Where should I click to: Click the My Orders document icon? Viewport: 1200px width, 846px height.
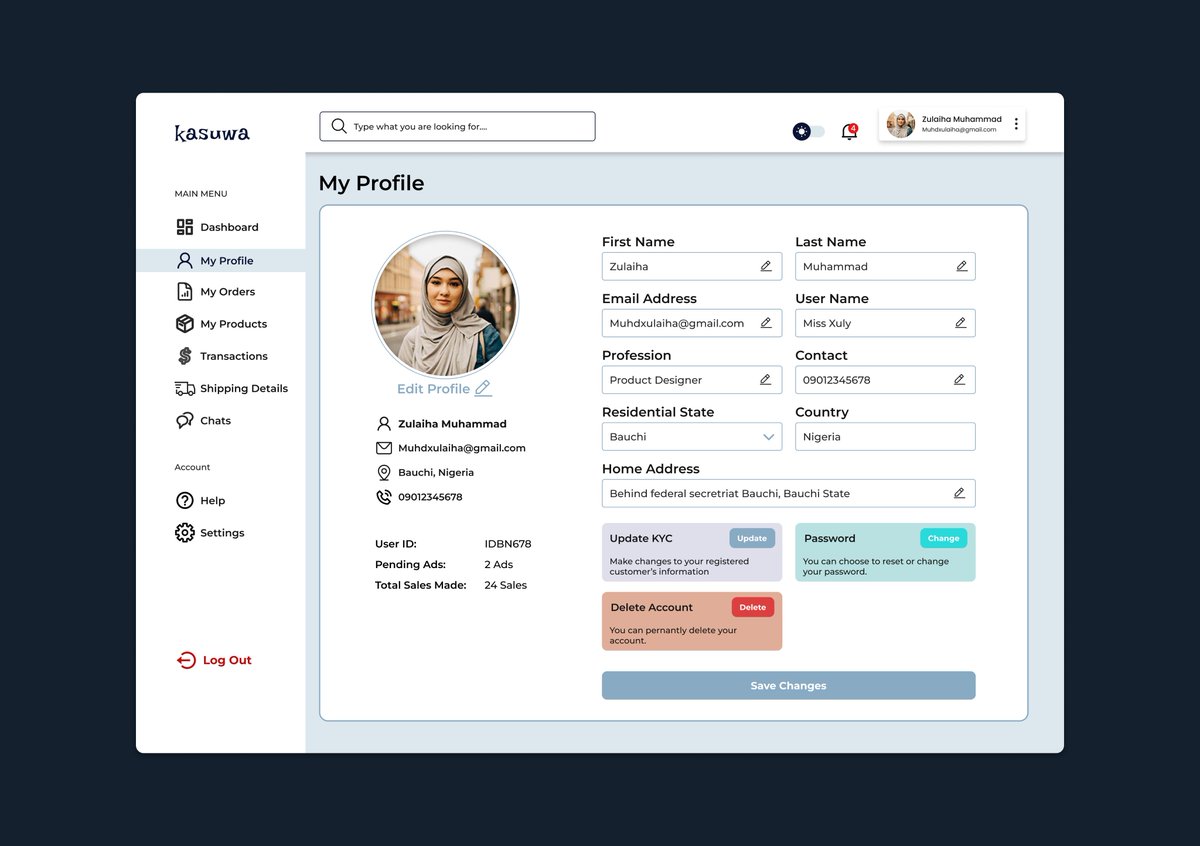point(185,292)
